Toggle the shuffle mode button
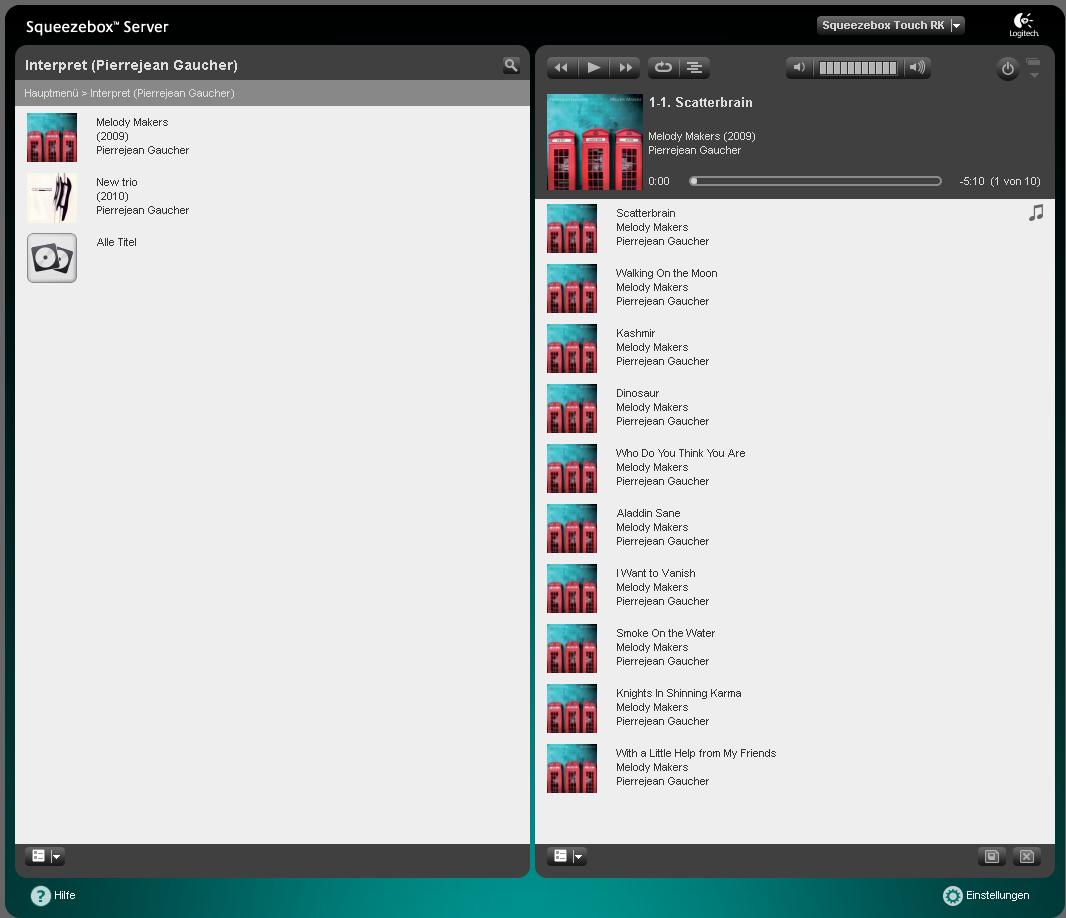 pyautogui.click(x=694, y=67)
